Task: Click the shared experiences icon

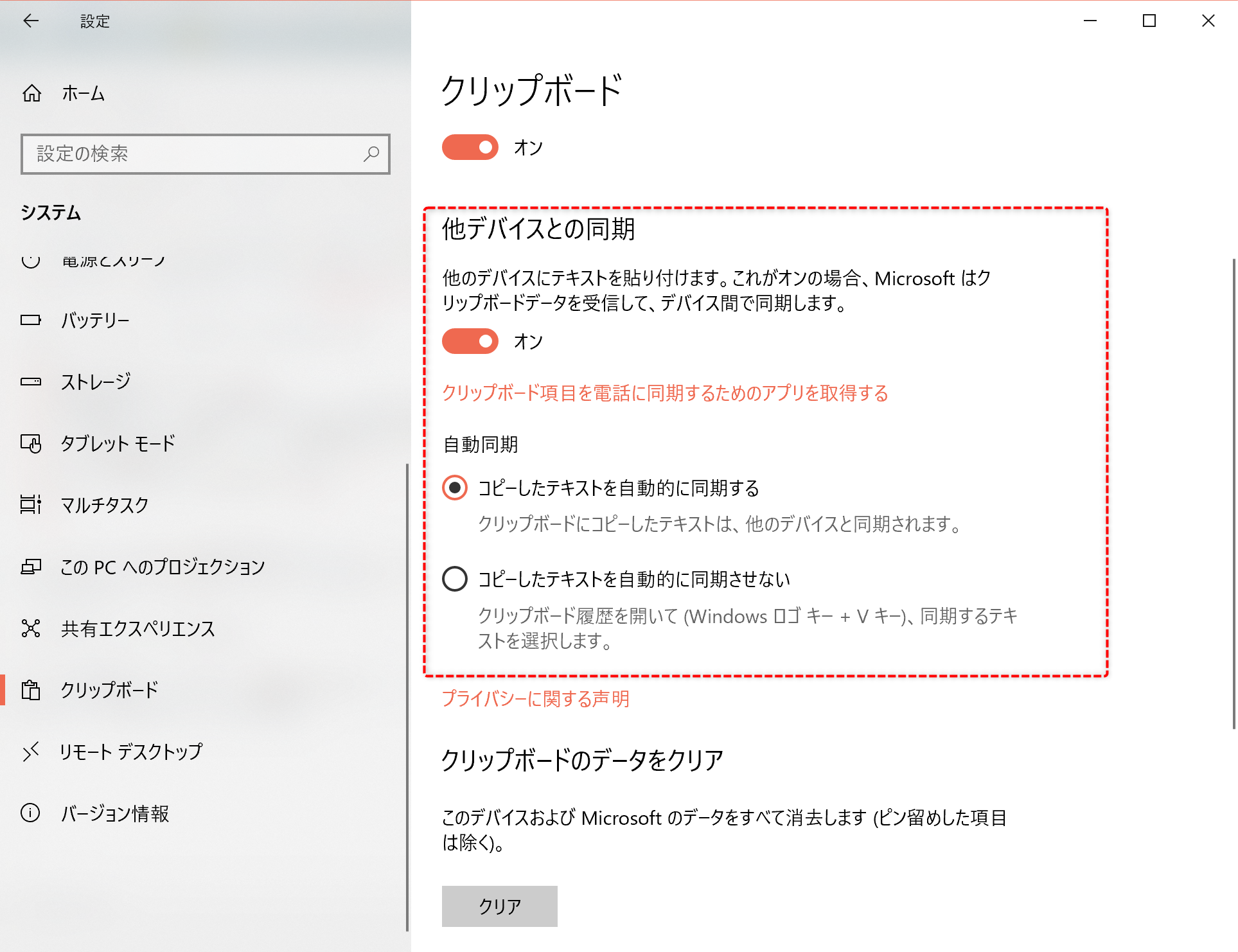Action: (31, 628)
